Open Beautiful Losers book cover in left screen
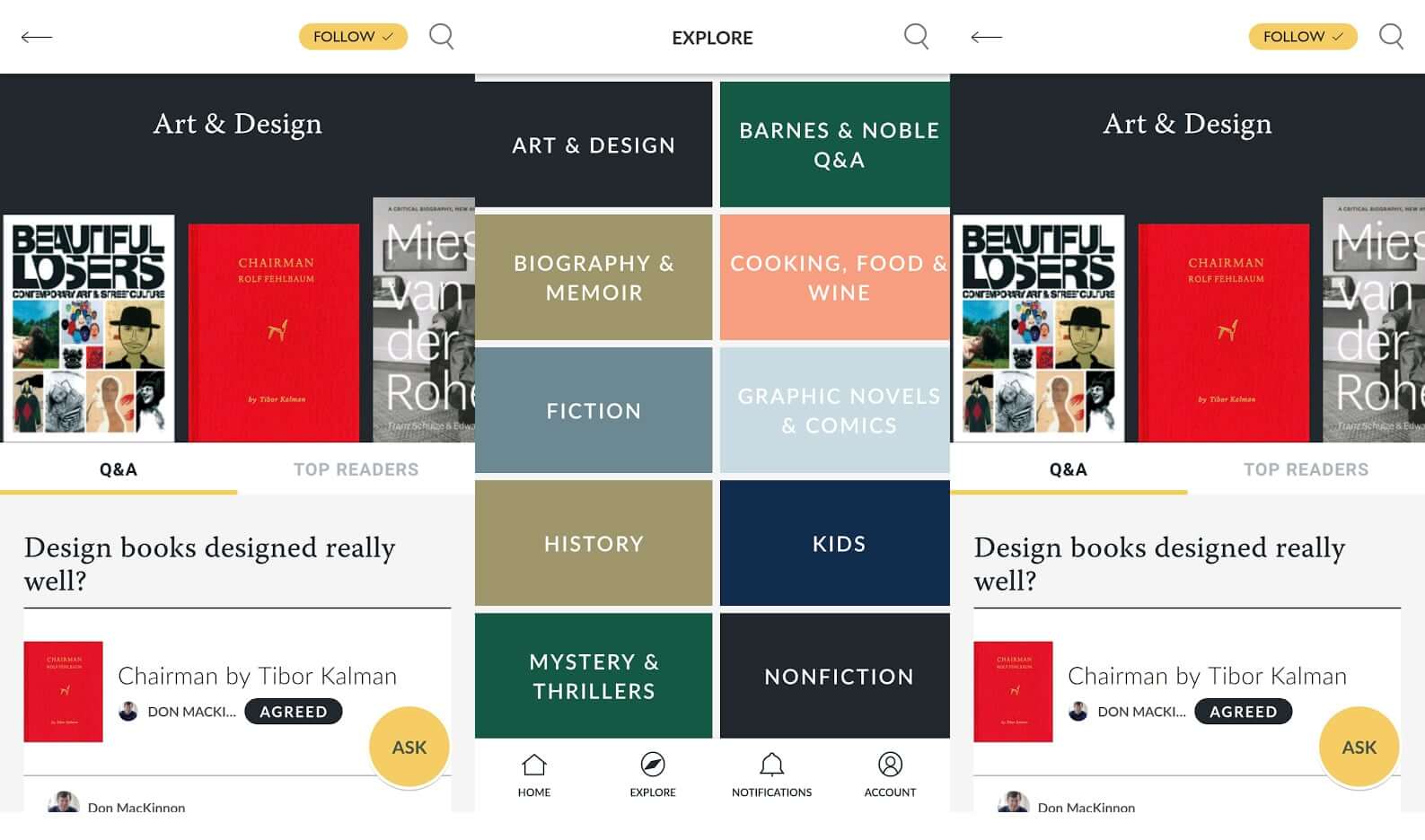1425x840 pixels. pyautogui.click(x=89, y=328)
